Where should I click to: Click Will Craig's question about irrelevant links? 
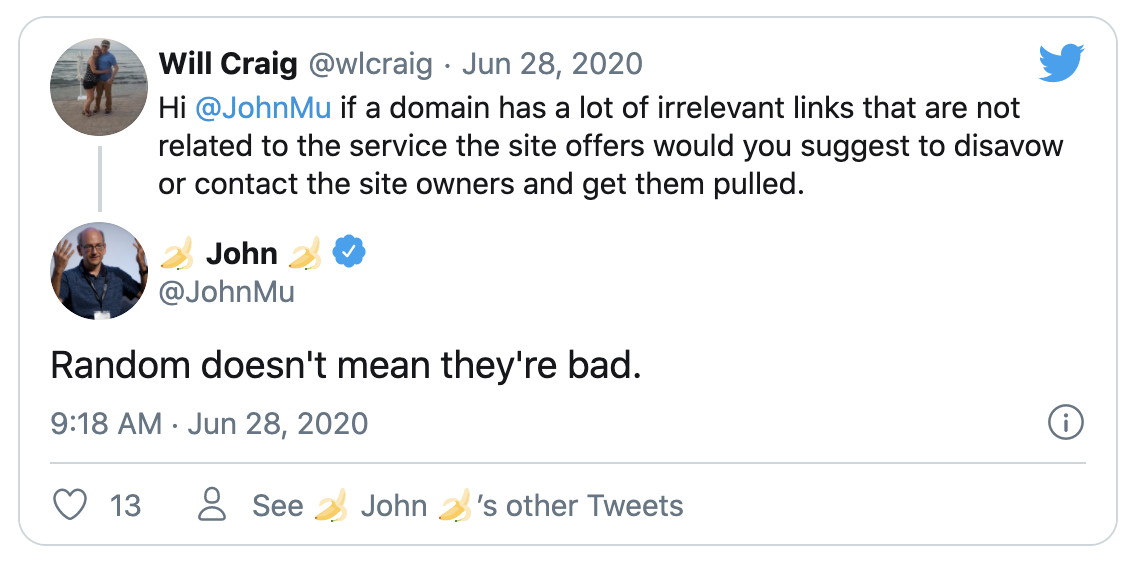pyautogui.click(x=610, y=146)
